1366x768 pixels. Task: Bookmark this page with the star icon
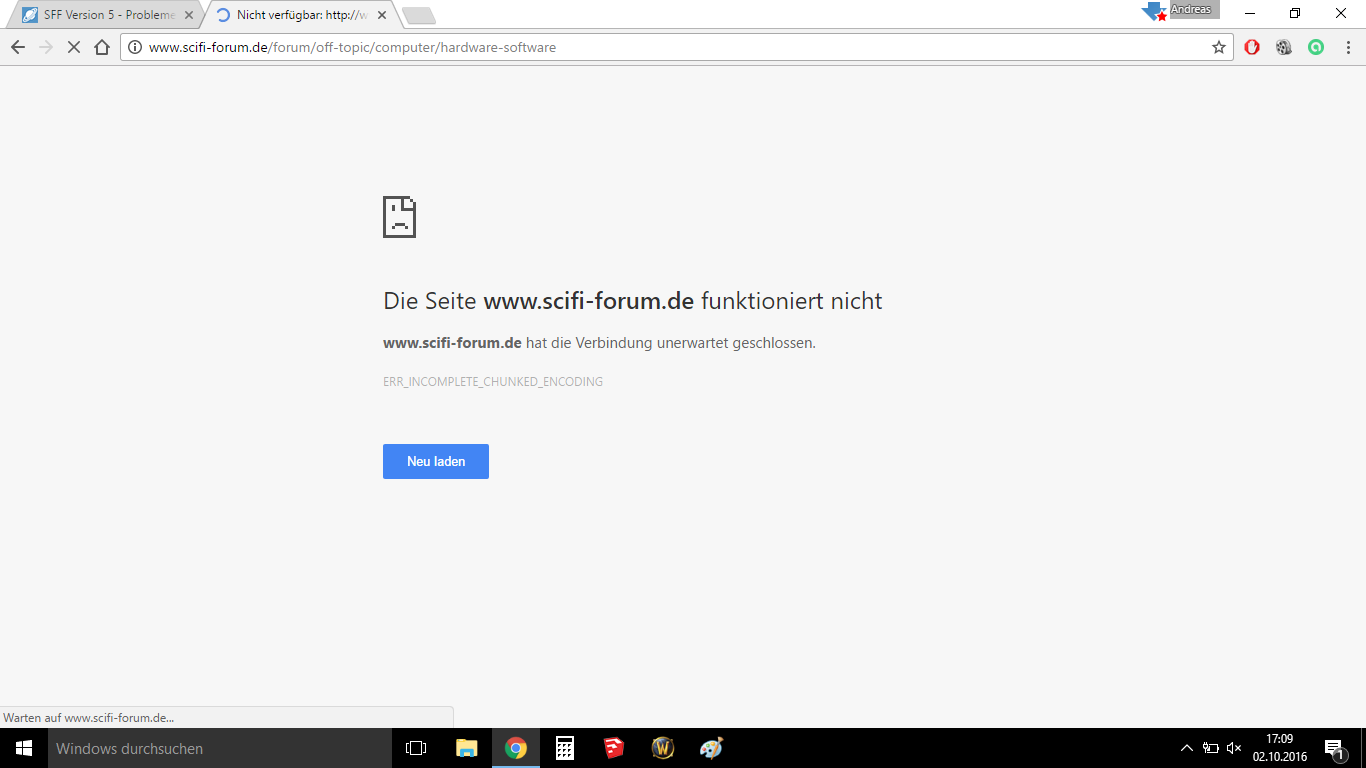click(x=1218, y=47)
